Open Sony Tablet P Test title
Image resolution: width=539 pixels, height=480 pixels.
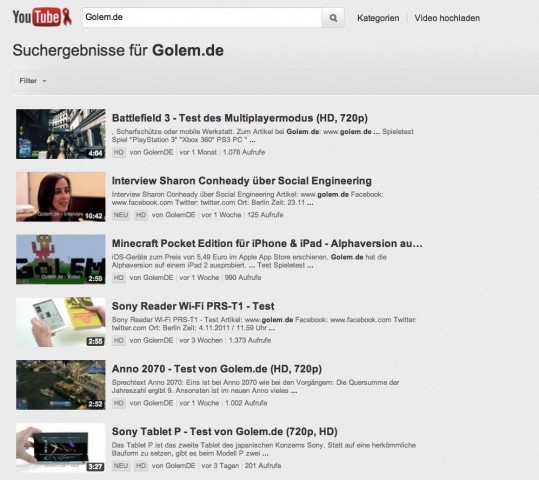(x=224, y=432)
